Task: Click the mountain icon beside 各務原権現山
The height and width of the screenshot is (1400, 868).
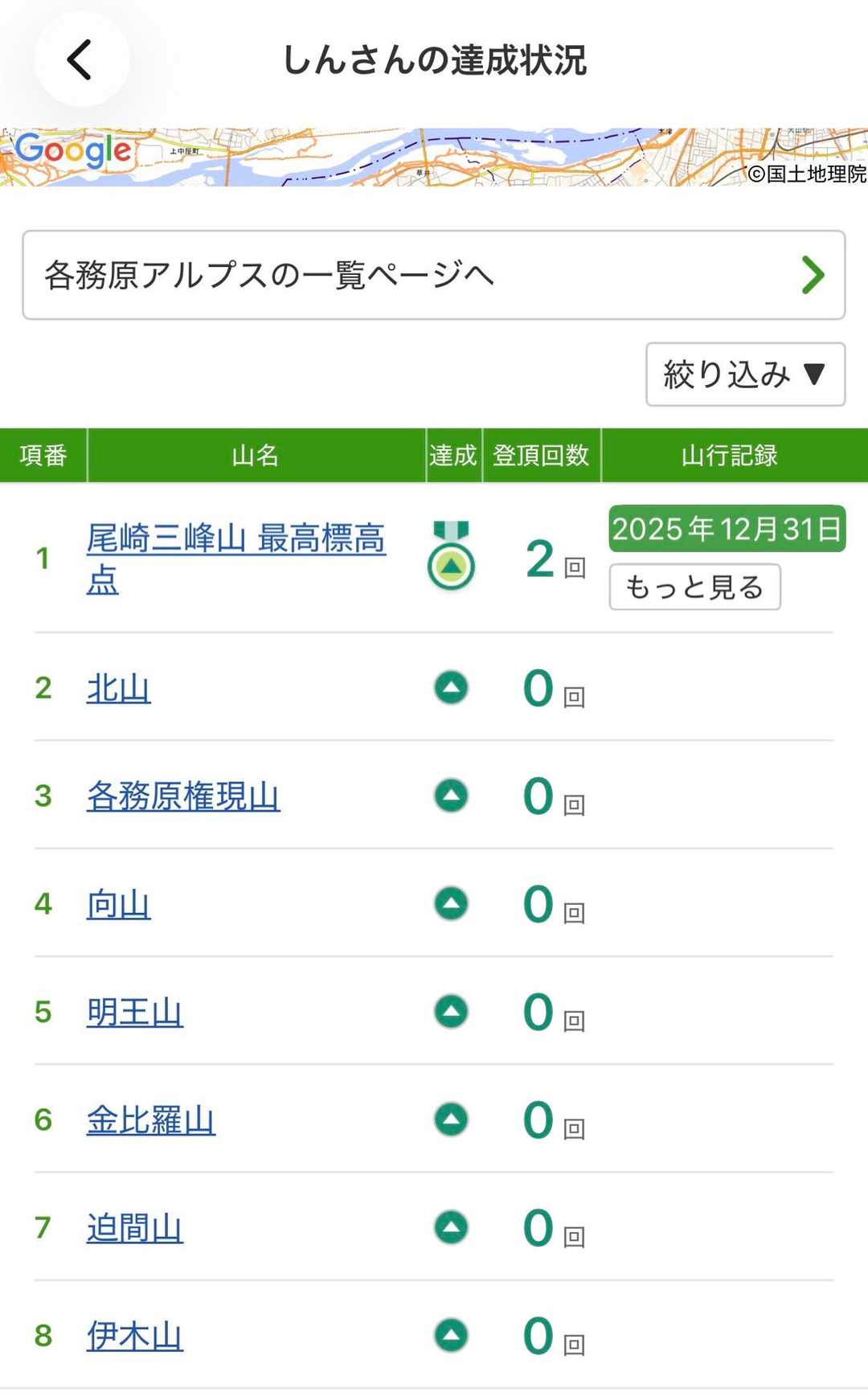Action: [451, 796]
